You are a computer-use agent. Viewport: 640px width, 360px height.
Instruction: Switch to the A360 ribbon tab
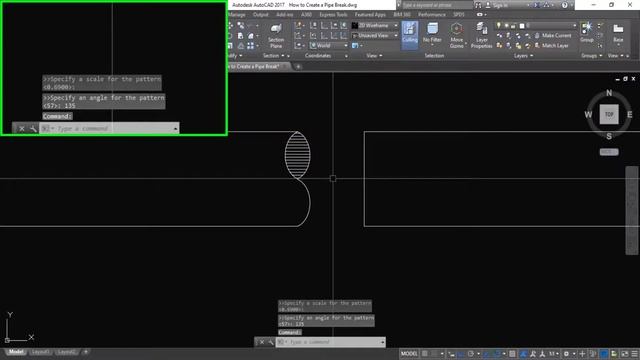click(x=306, y=15)
